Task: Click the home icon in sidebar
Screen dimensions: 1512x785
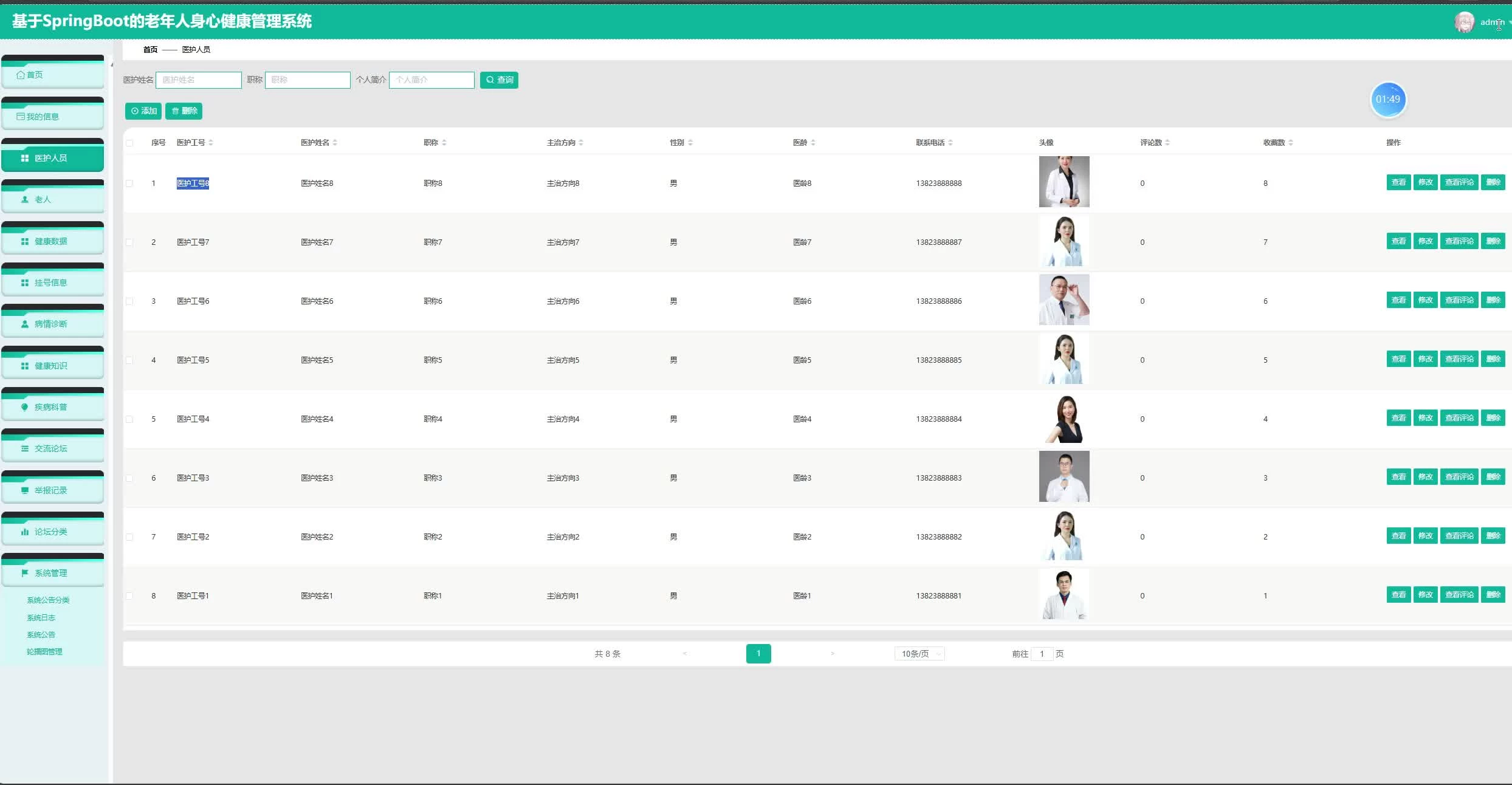Action: pyautogui.click(x=21, y=75)
